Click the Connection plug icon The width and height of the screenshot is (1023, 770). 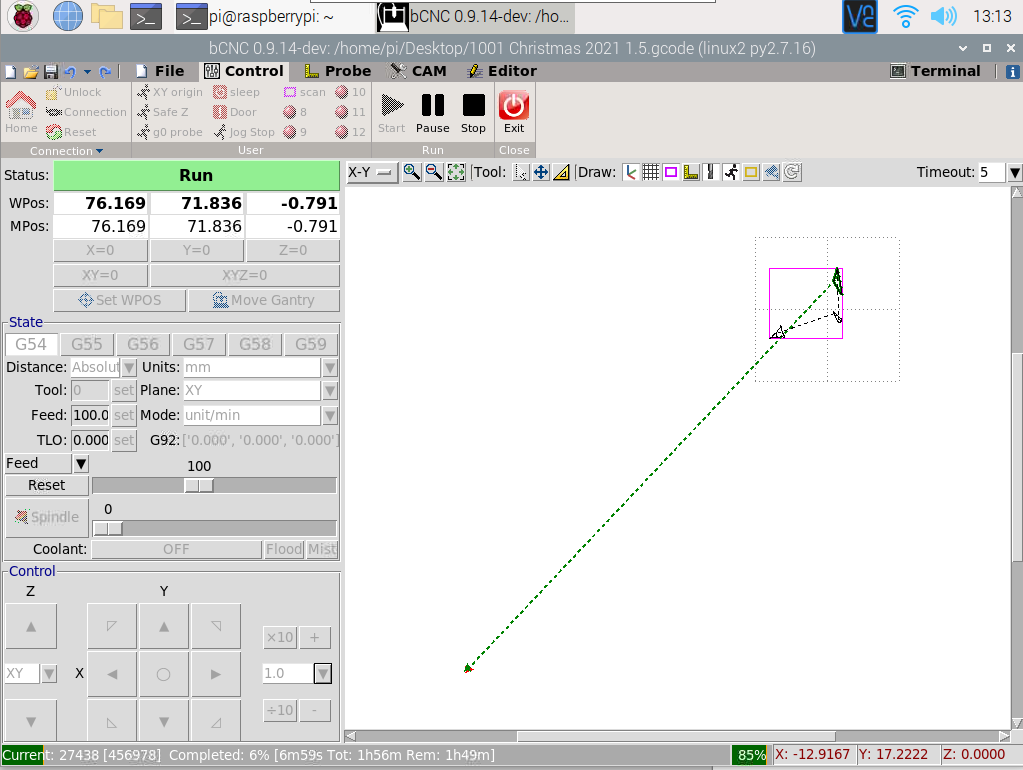86,112
